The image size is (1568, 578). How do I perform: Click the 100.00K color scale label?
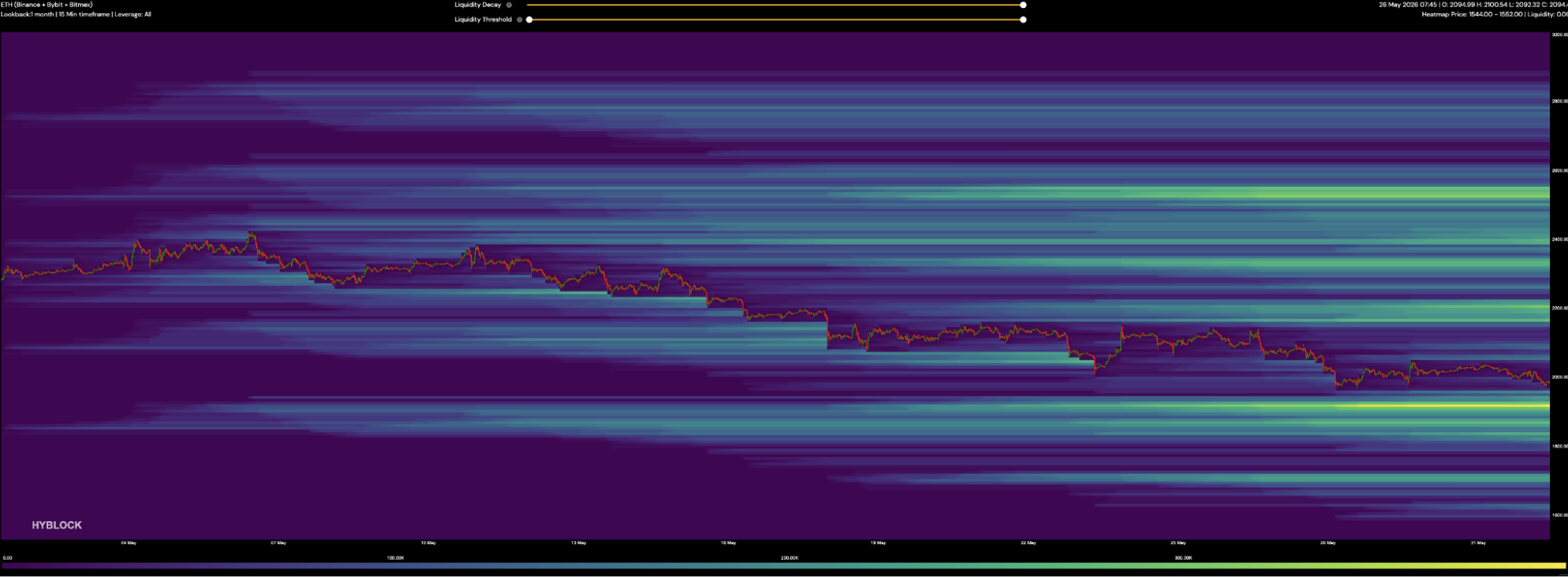[396, 558]
